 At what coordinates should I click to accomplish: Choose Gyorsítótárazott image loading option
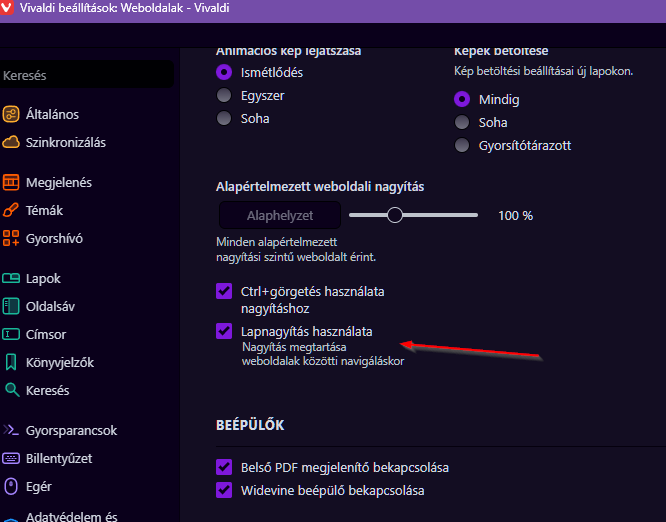point(462,145)
